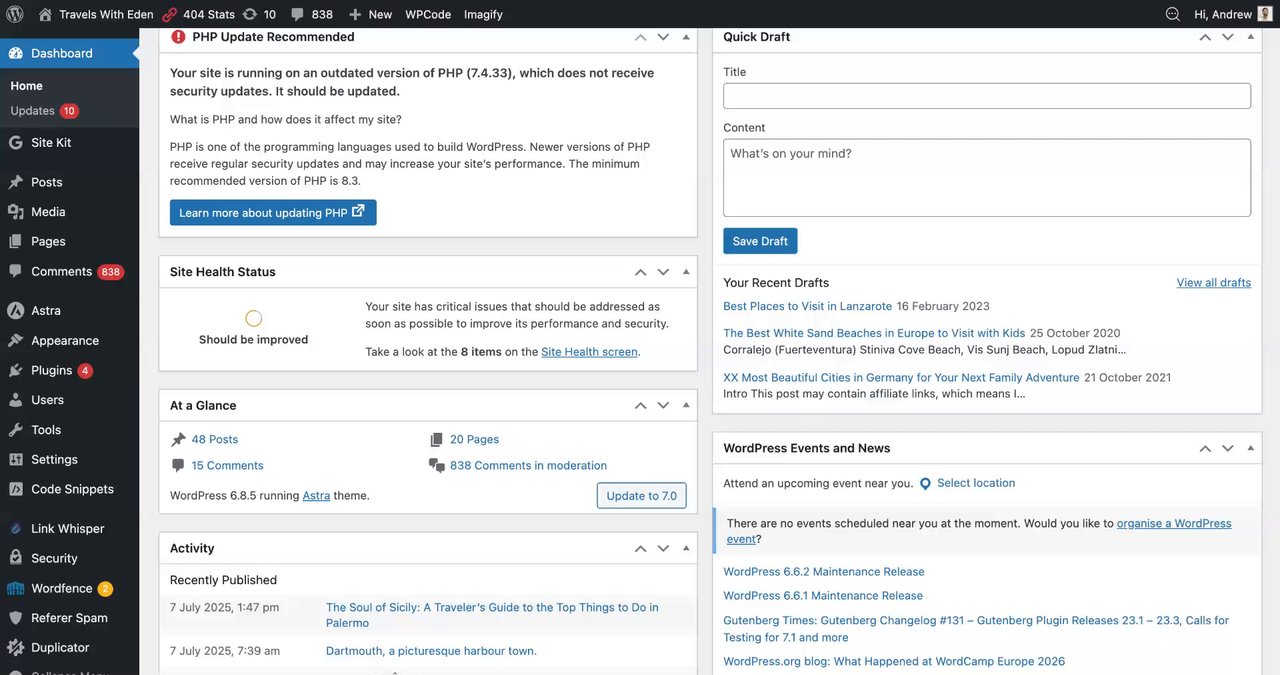Collapse the Quick Draft panel

(x=1251, y=37)
